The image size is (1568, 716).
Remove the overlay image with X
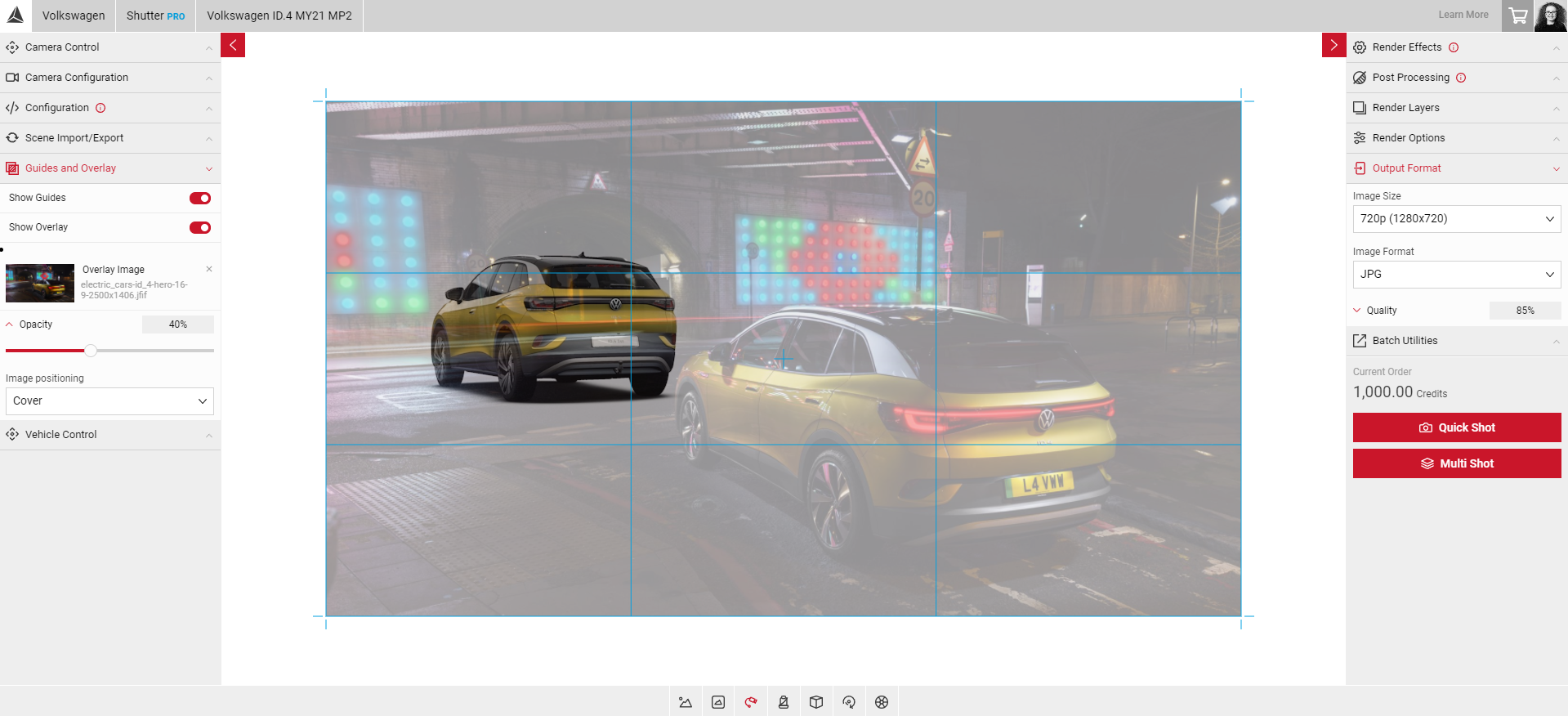pos(209,269)
